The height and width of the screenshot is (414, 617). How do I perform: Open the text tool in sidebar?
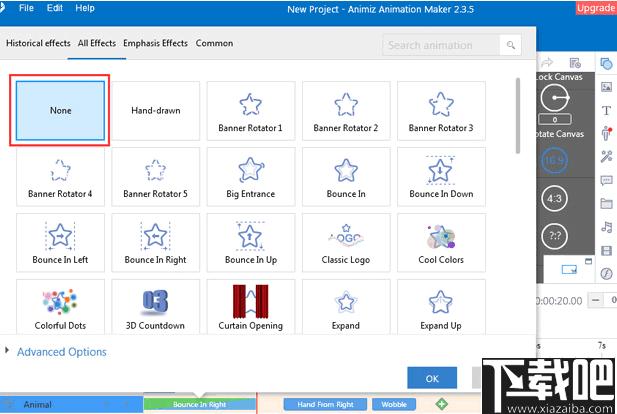coord(606,111)
